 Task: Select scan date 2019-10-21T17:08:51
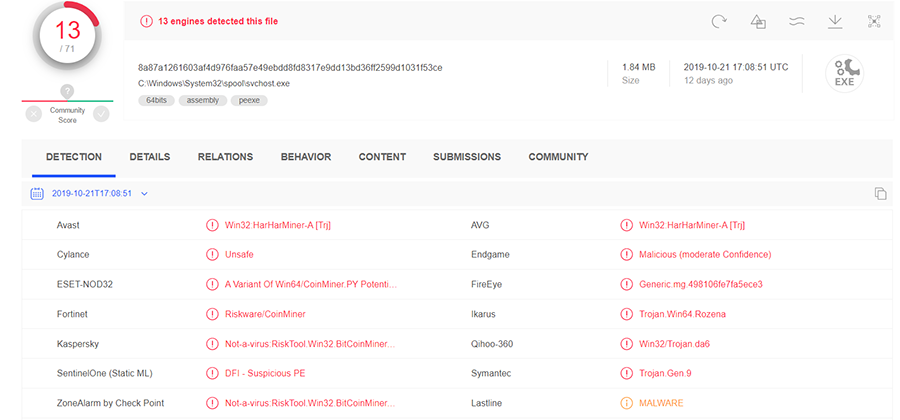coord(92,193)
